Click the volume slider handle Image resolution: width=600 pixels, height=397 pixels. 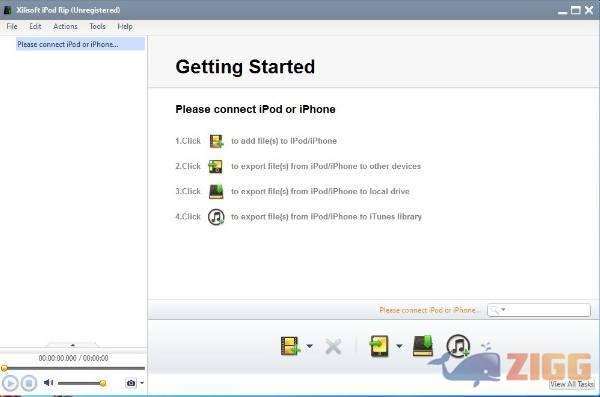[x=103, y=383]
